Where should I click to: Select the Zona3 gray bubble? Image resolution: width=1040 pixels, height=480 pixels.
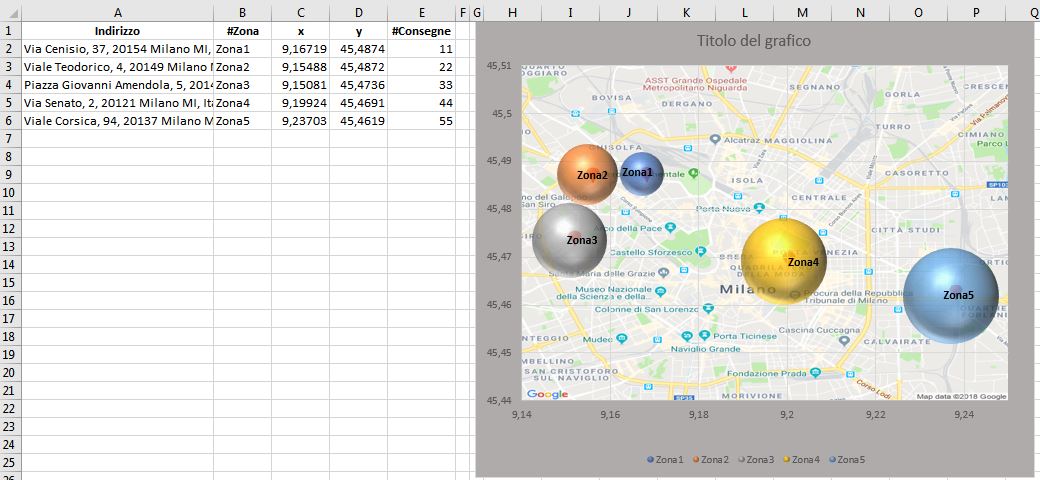click(569, 239)
